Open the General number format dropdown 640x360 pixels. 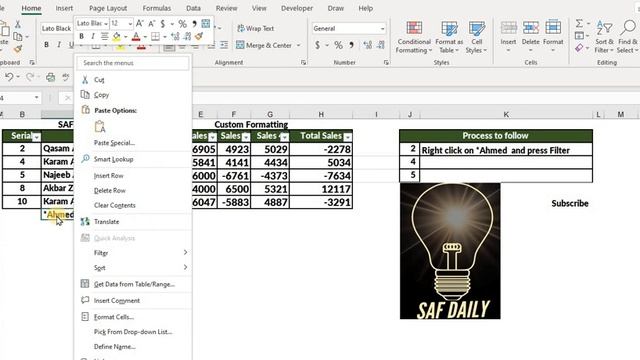[382, 29]
